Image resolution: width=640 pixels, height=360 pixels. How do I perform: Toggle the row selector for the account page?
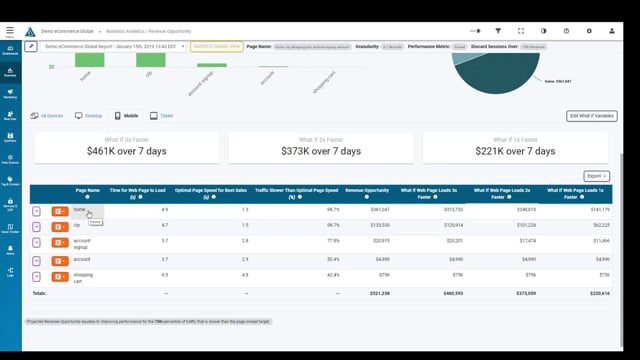[36, 260]
